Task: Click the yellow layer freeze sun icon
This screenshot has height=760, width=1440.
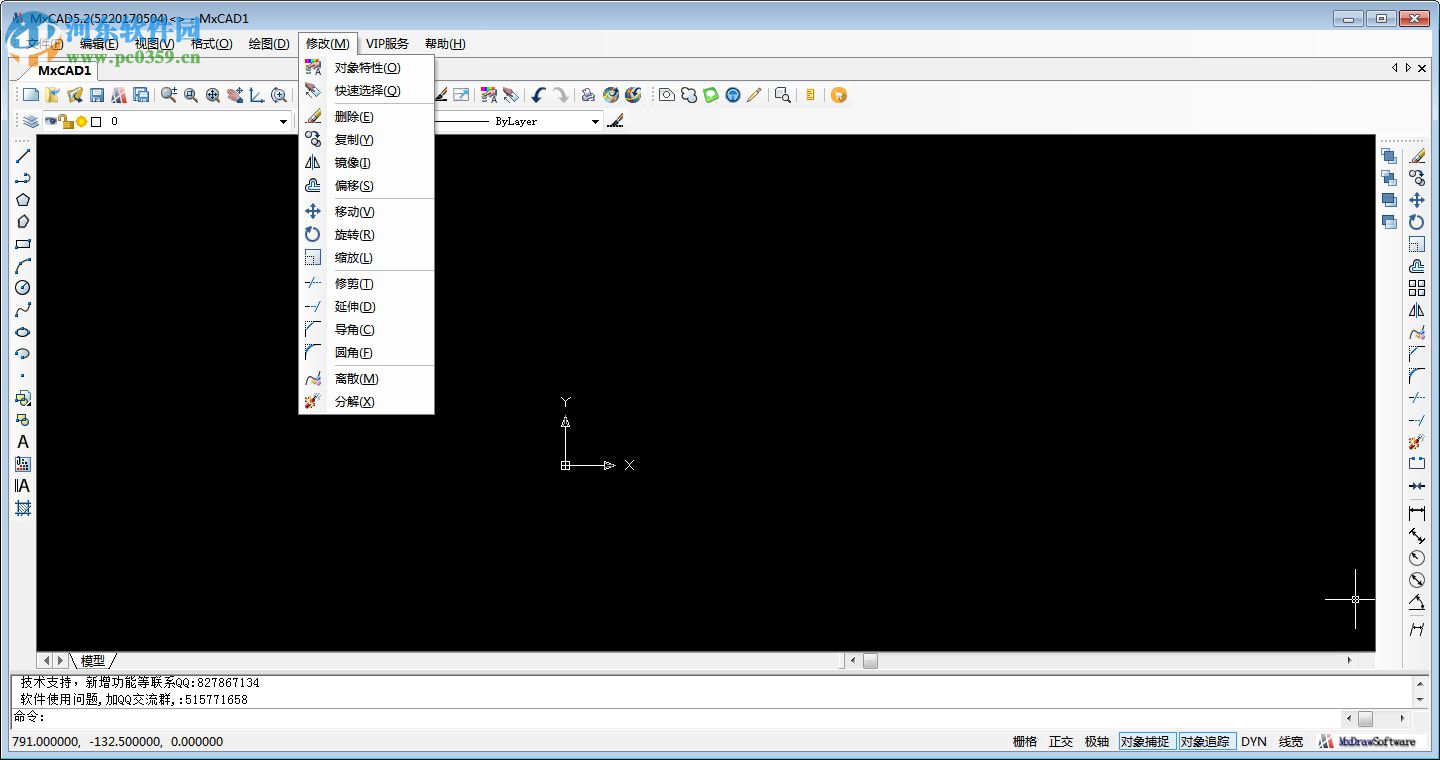Action: pos(82,122)
